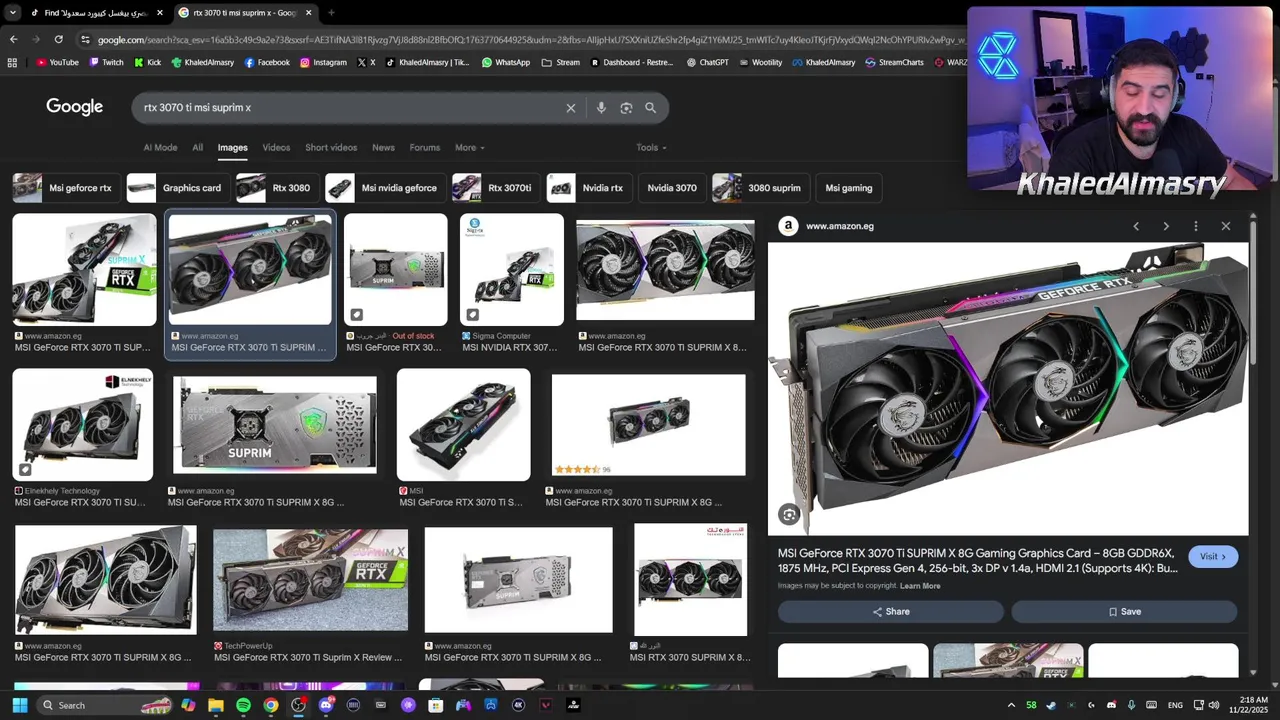Clear the search box text
The width and height of the screenshot is (1280, 720).
click(x=571, y=108)
